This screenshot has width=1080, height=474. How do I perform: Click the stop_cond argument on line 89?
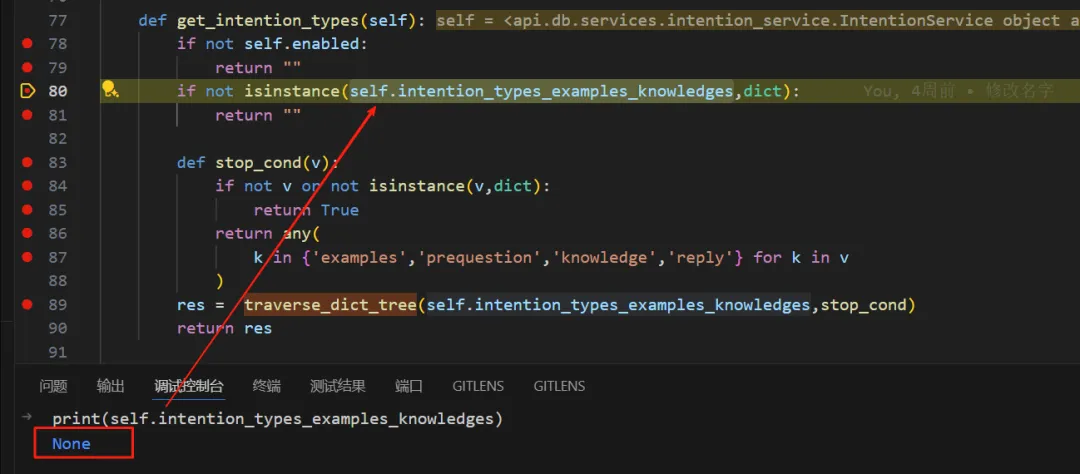point(863,305)
